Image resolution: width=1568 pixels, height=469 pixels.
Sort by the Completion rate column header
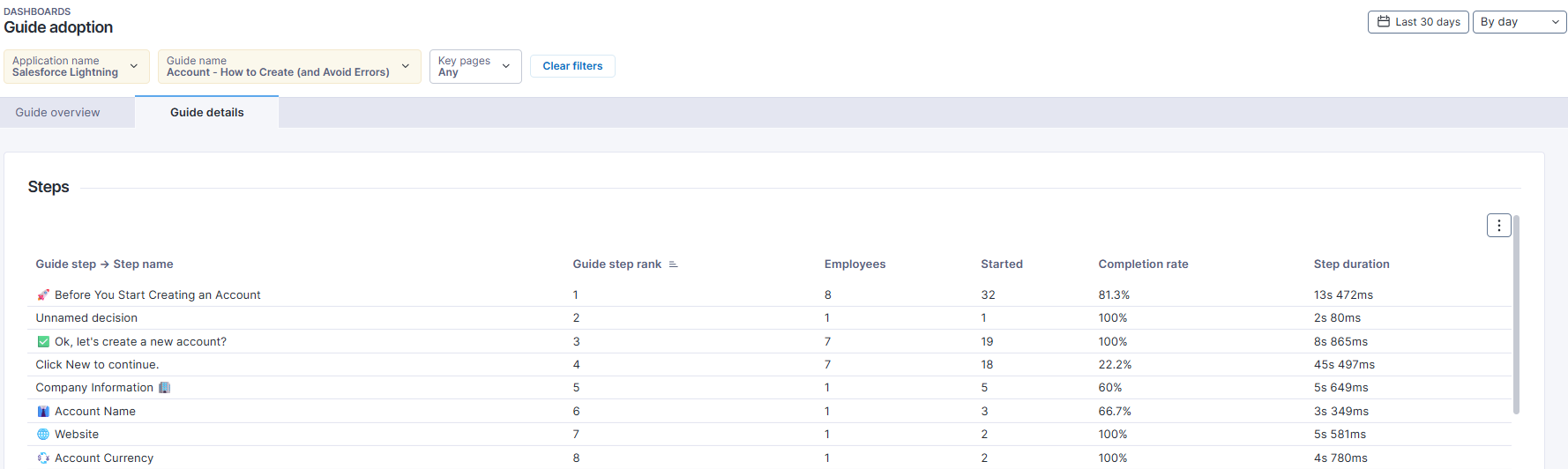pos(1143,264)
